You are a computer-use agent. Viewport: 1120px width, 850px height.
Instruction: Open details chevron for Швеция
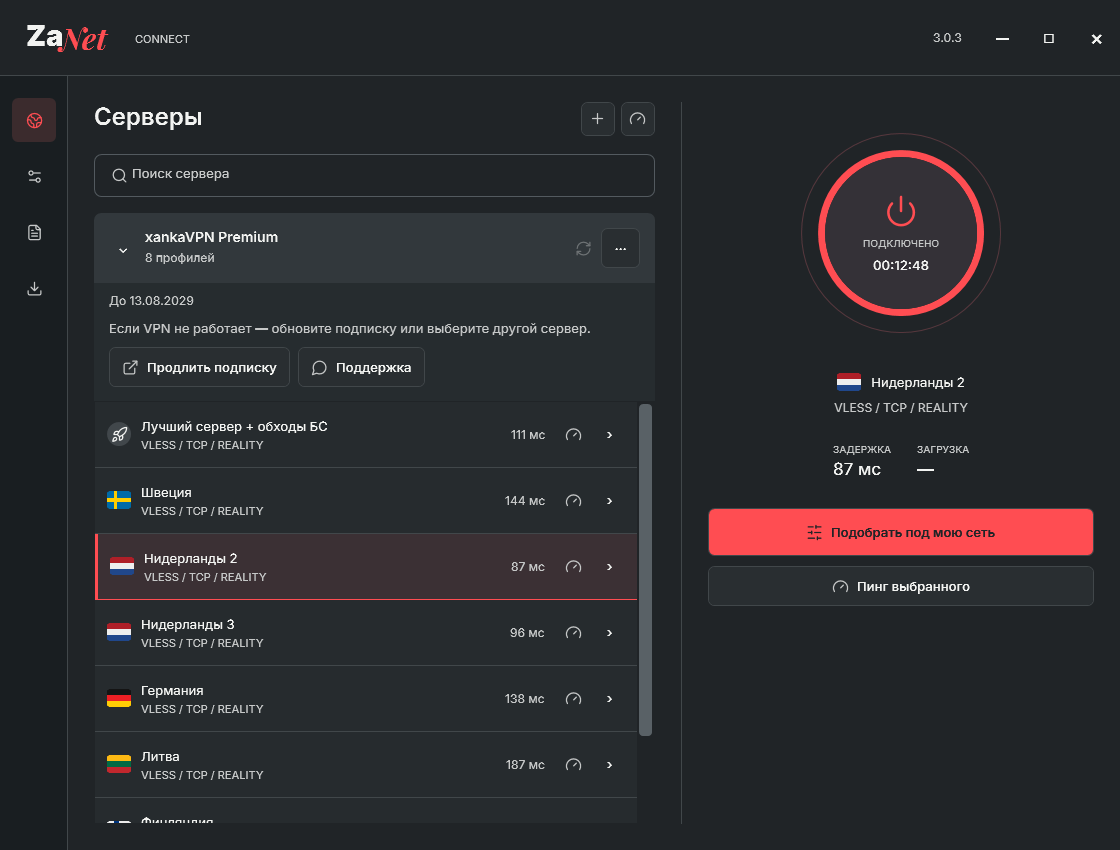609,501
